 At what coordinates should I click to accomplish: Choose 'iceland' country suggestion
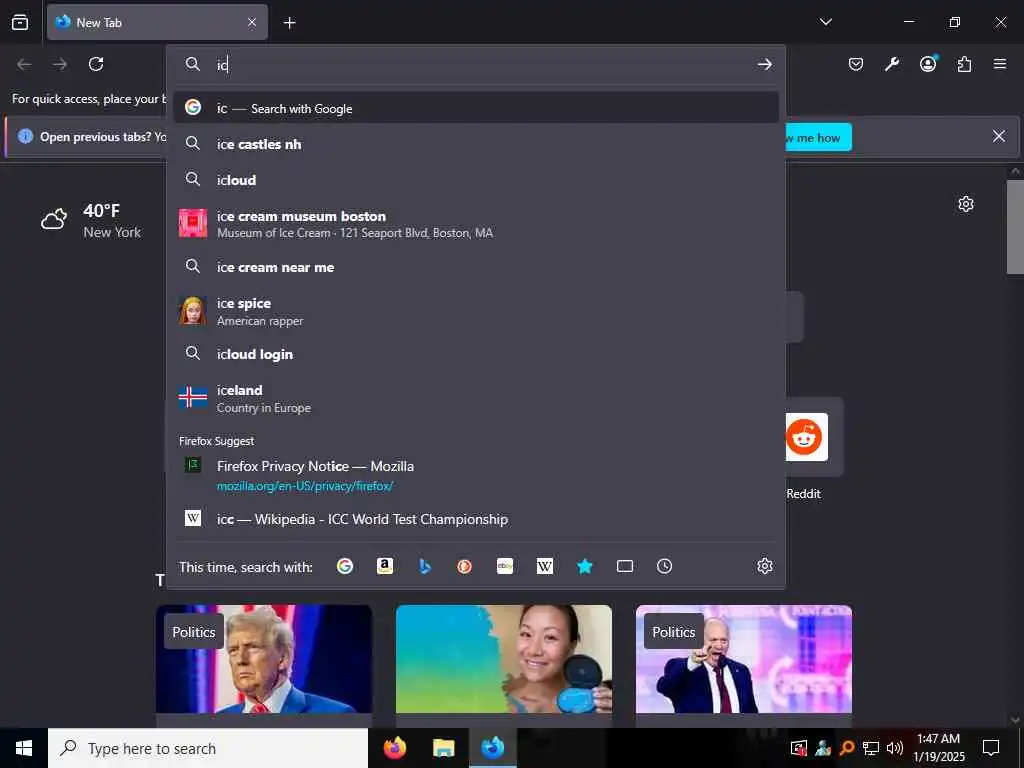[x=476, y=398]
